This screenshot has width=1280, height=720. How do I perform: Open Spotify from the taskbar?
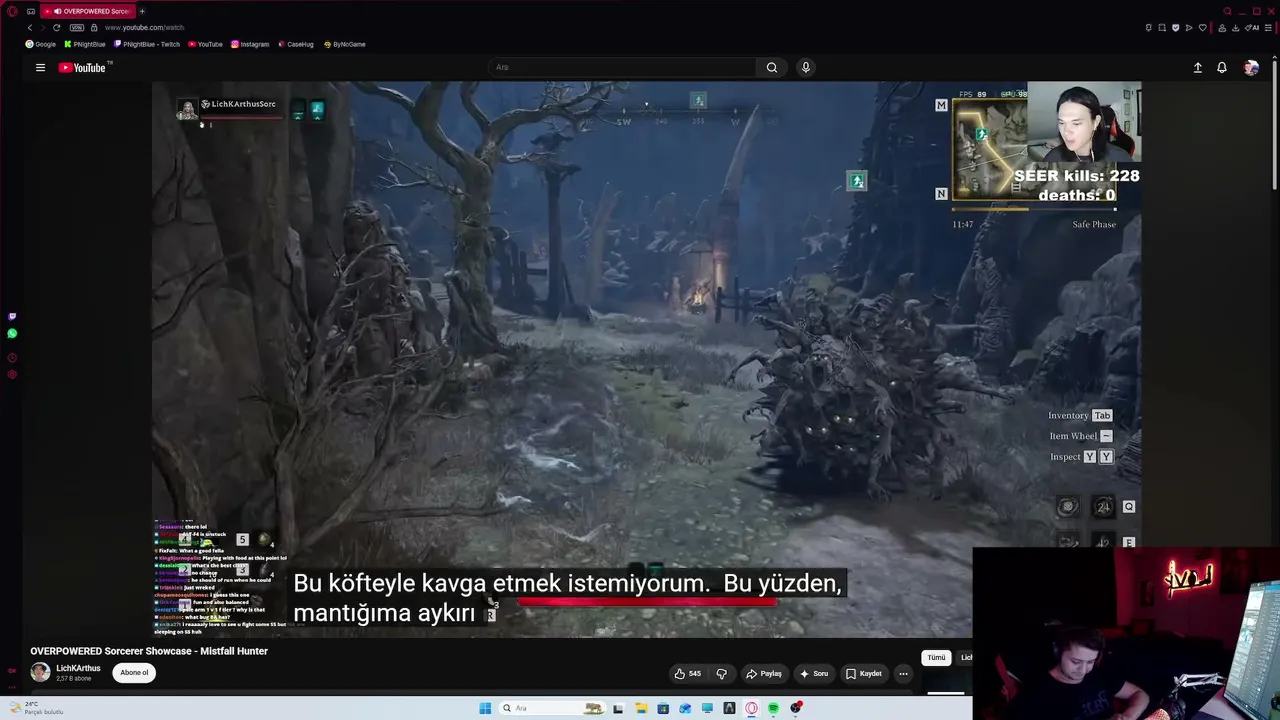(773, 708)
